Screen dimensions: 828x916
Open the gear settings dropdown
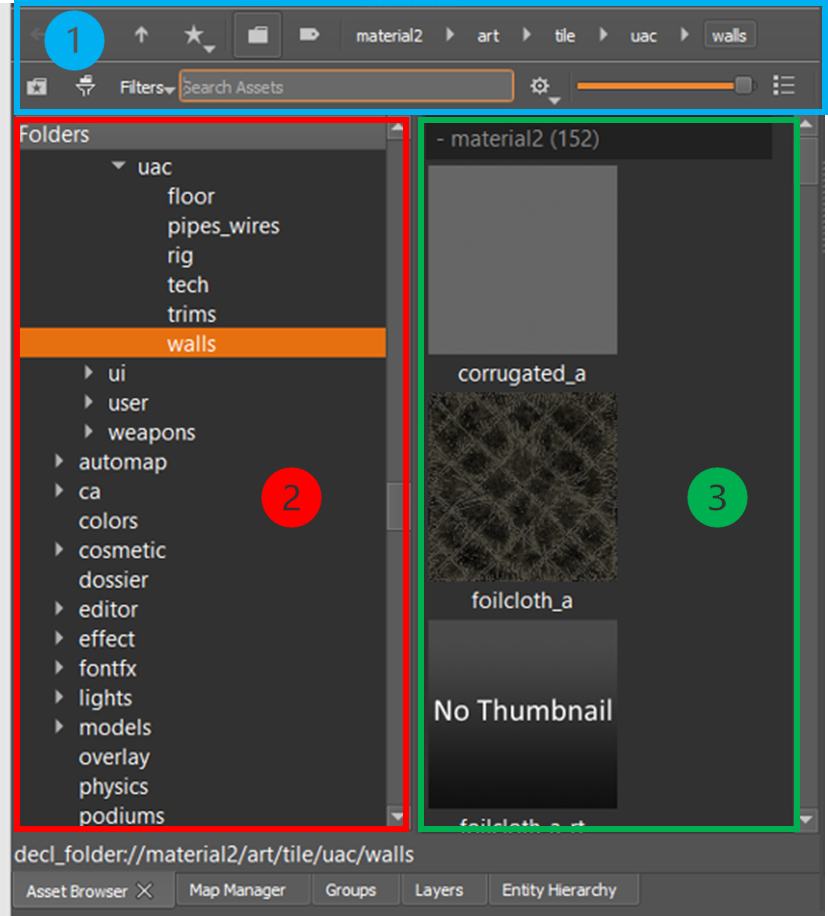tap(544, 89)
